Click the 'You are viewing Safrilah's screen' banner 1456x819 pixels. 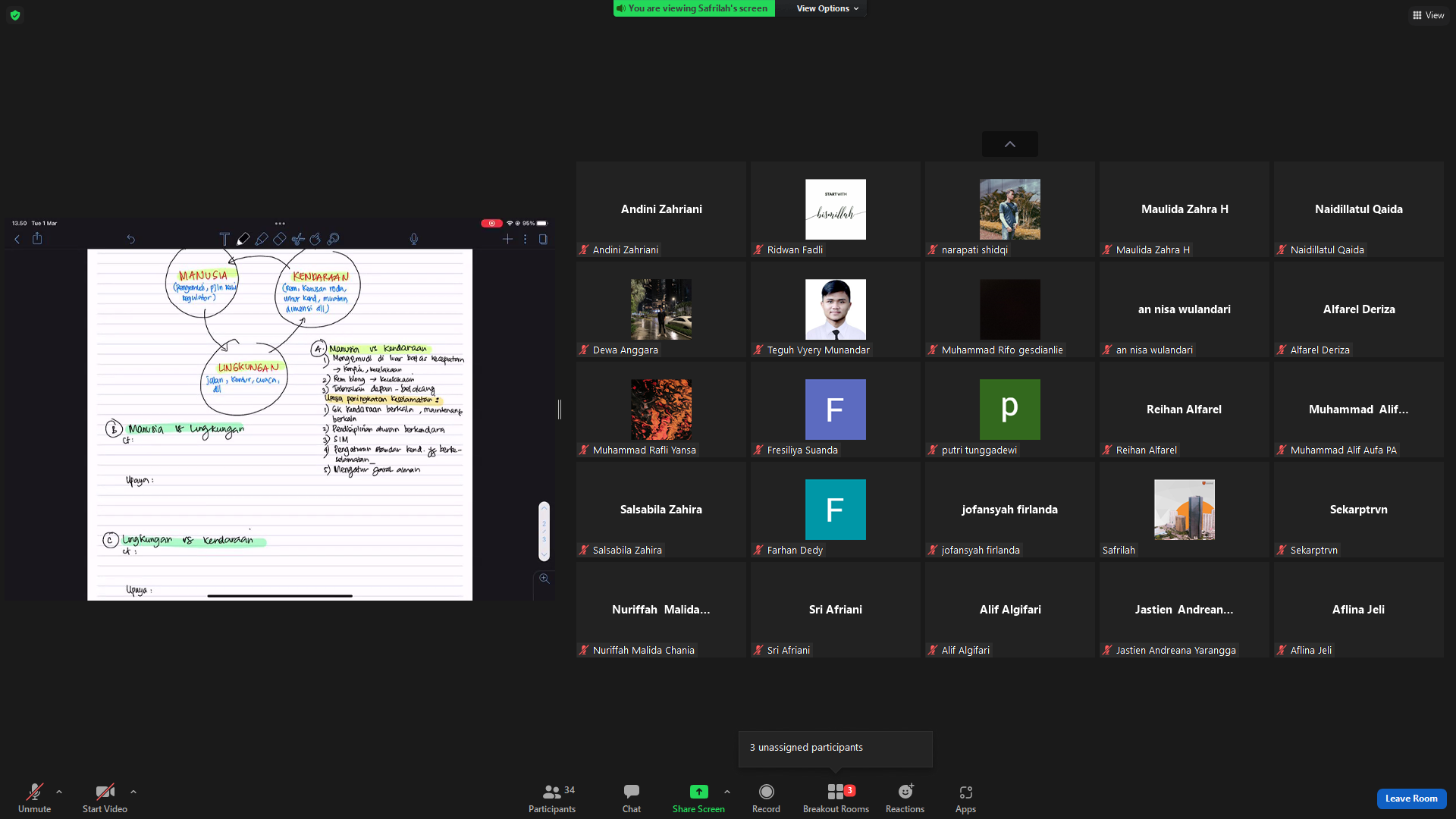[x=694, y=8]
